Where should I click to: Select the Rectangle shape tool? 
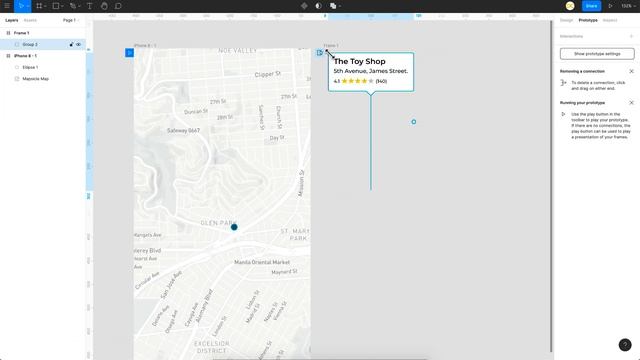(56, 6)
